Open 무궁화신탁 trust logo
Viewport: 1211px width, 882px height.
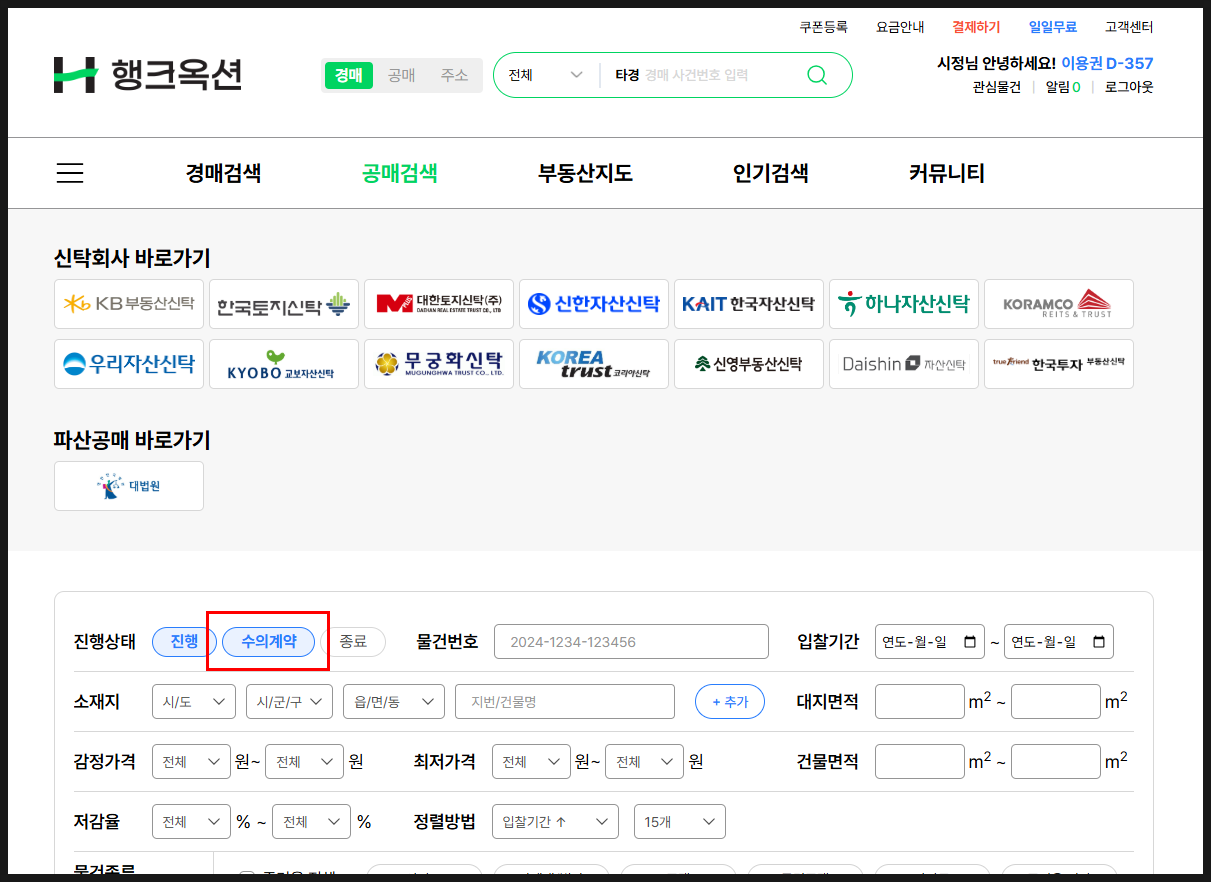click(439, 364)
